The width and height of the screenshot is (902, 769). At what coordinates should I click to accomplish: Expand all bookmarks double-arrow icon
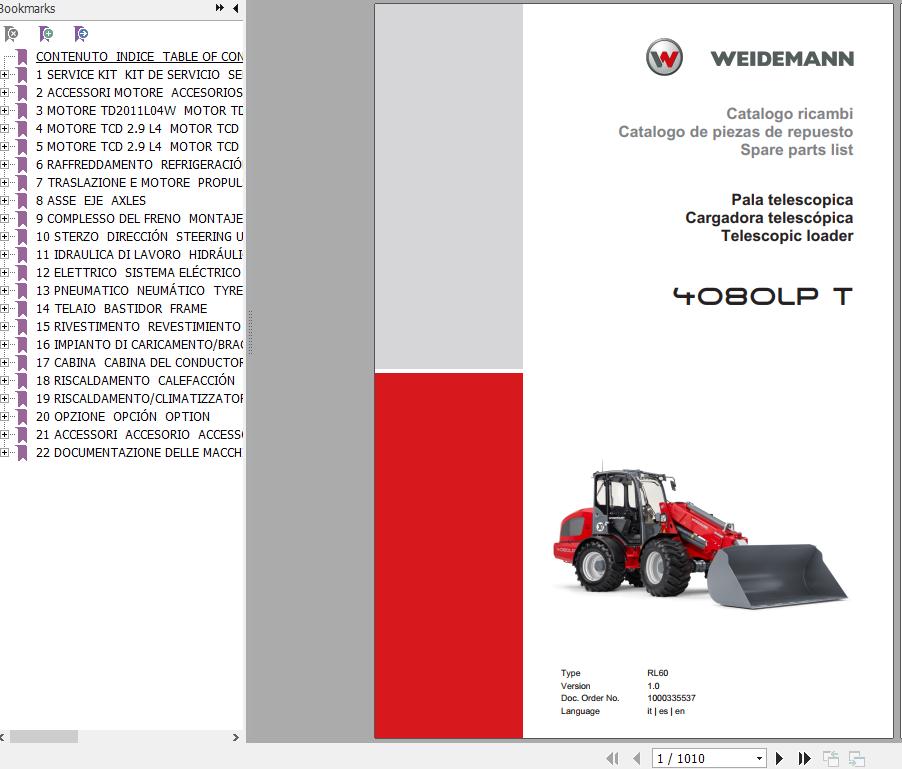[220, 8]
